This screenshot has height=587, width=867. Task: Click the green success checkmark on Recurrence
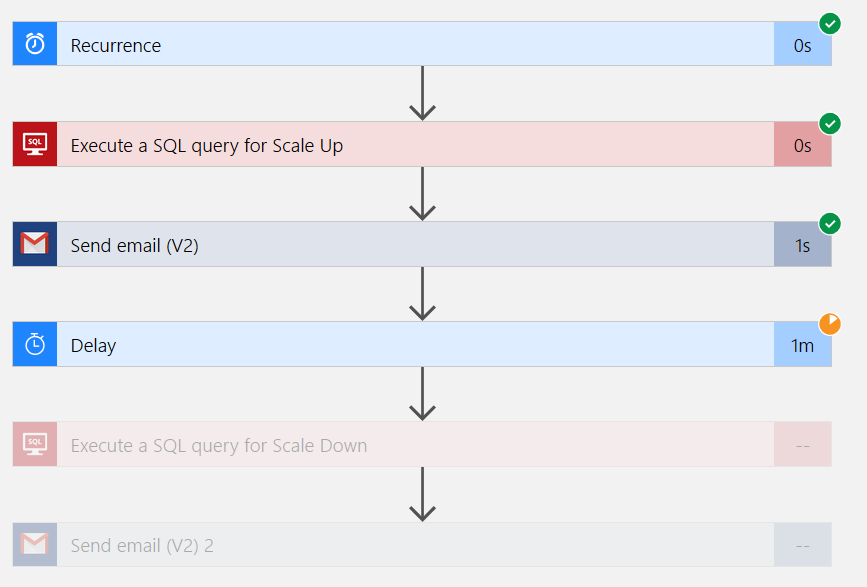(x=830, y=23)
